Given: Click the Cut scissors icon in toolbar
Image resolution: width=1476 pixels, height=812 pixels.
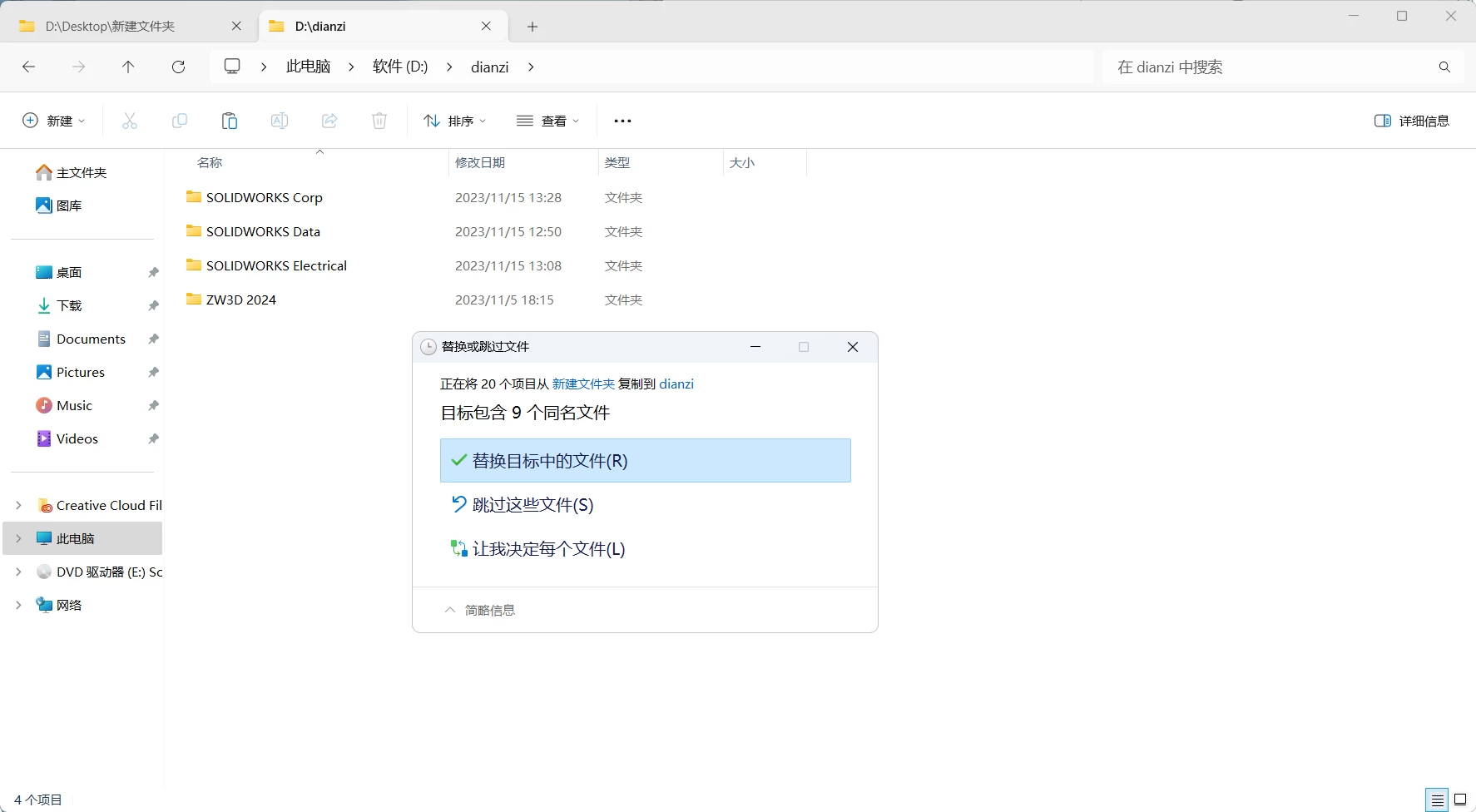Looking at the screenshot, I should [x=130, y=121].
